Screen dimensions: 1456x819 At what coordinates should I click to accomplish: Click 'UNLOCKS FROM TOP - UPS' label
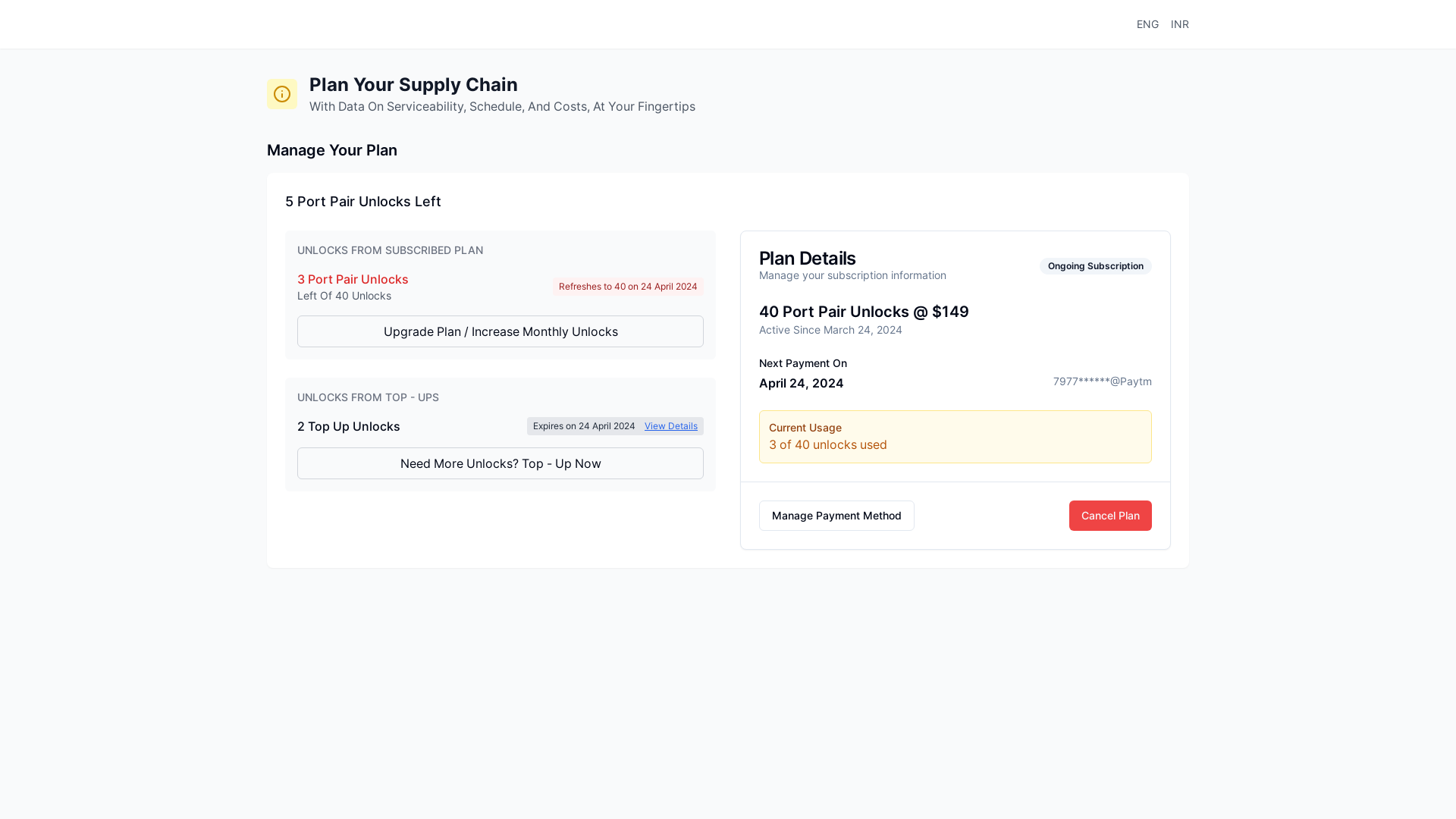[368, 397]
